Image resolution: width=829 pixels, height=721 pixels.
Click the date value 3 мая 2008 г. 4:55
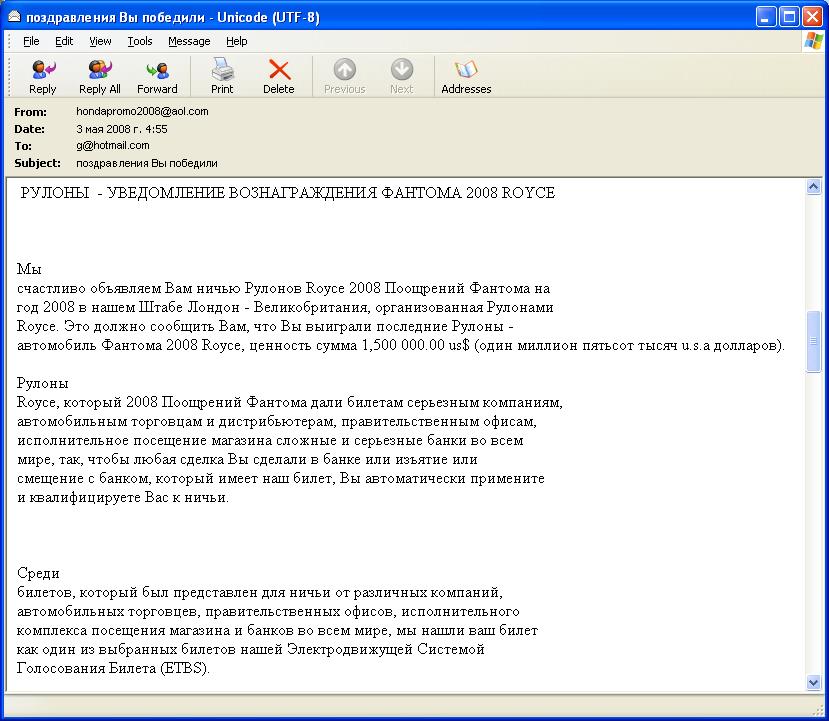click(x=122, y=129)
